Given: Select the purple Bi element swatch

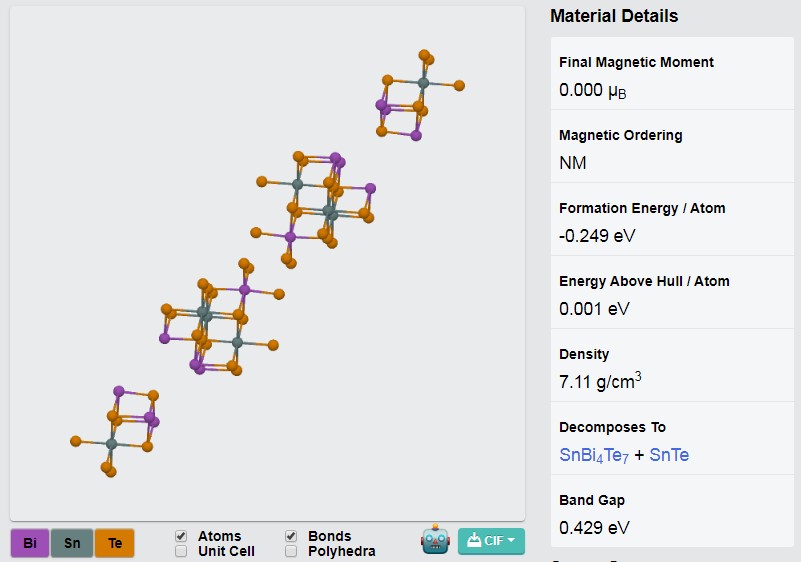Looking at the screenshot, I should pos(30,543).
